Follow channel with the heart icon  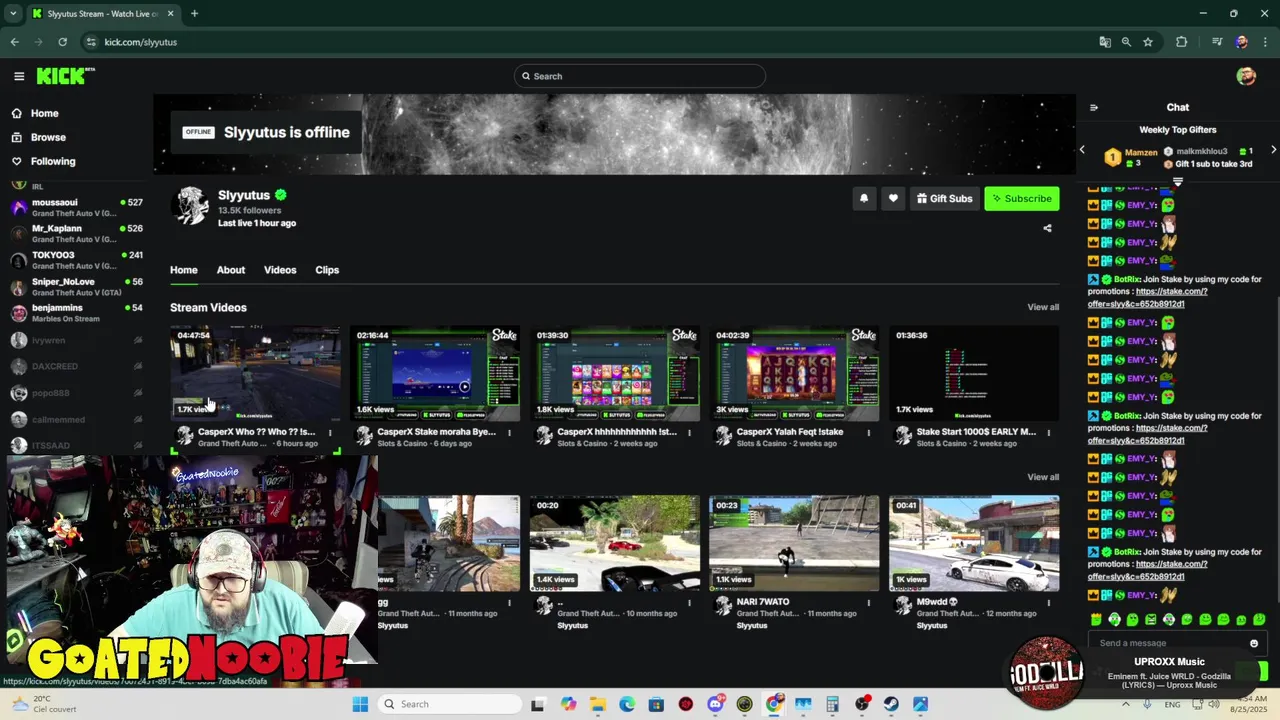click(x=893, y=198)
